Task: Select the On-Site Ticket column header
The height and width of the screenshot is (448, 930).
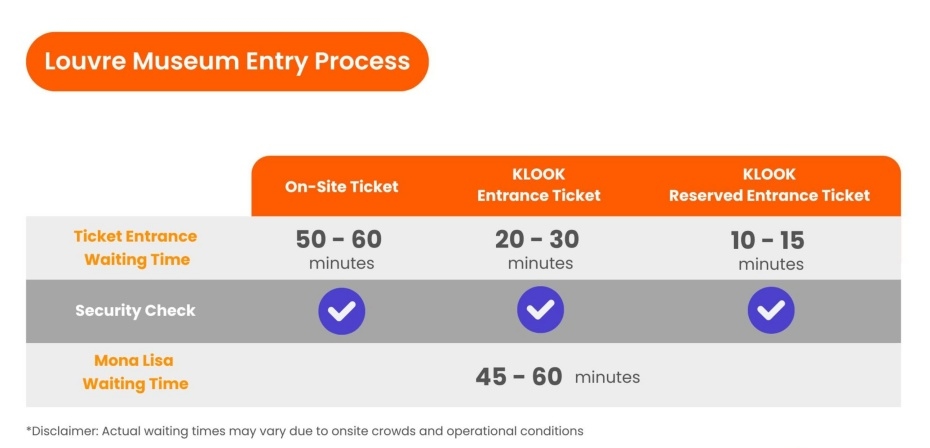Action: [x=342, y=186]
